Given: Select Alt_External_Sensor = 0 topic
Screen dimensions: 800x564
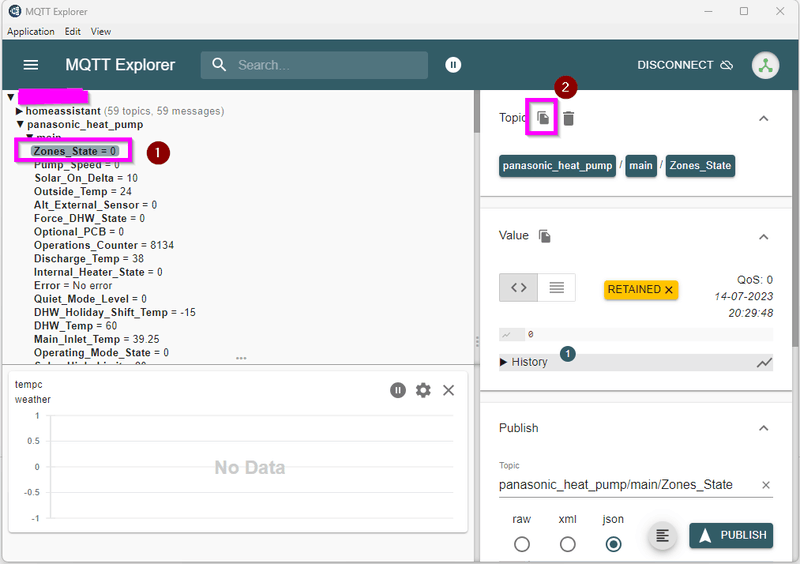Looking at the screenshot, I should click(95, 205).
